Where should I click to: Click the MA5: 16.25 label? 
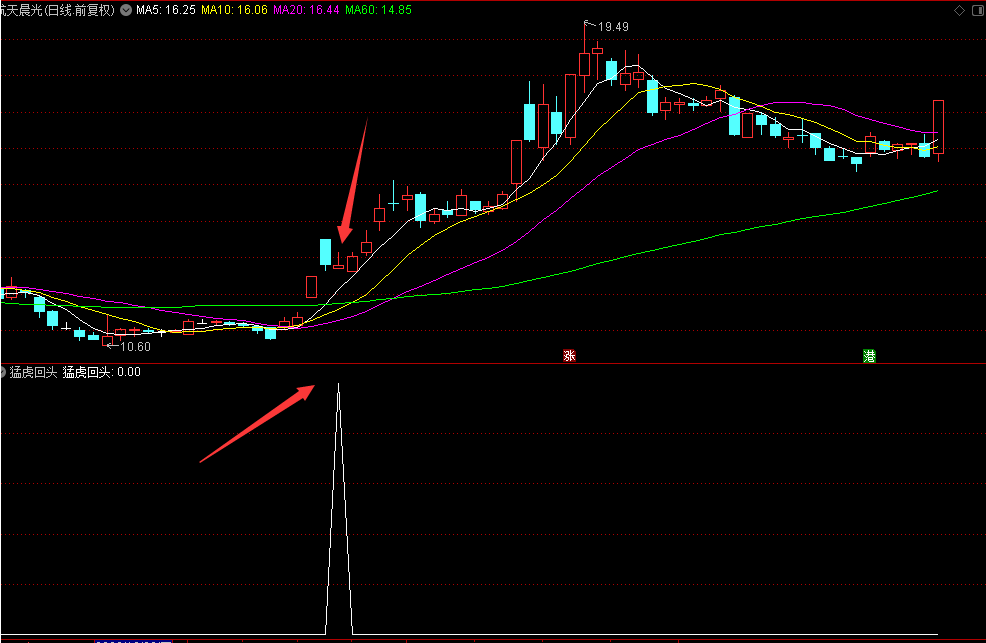pyautogui.click(x=165, y=10)
